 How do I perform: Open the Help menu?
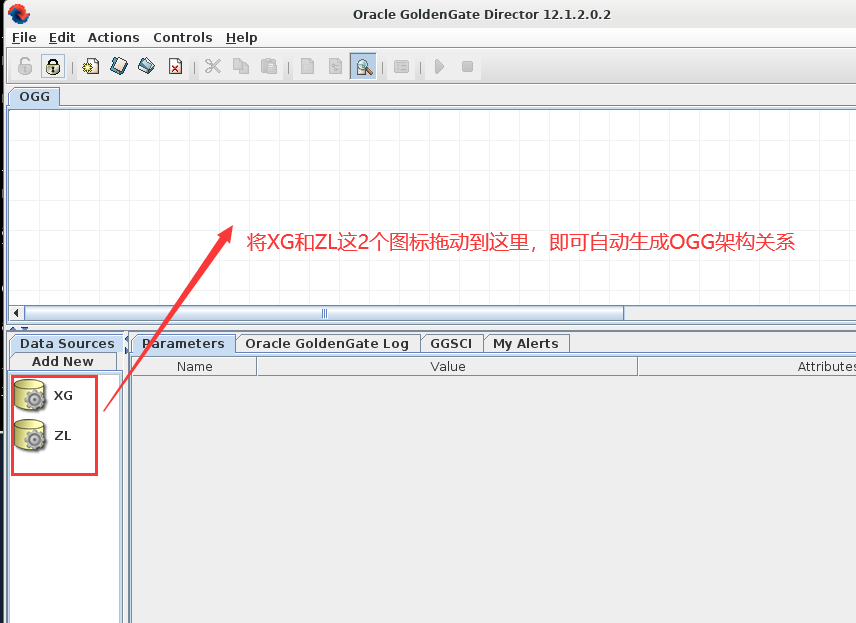tap(241, 38)
